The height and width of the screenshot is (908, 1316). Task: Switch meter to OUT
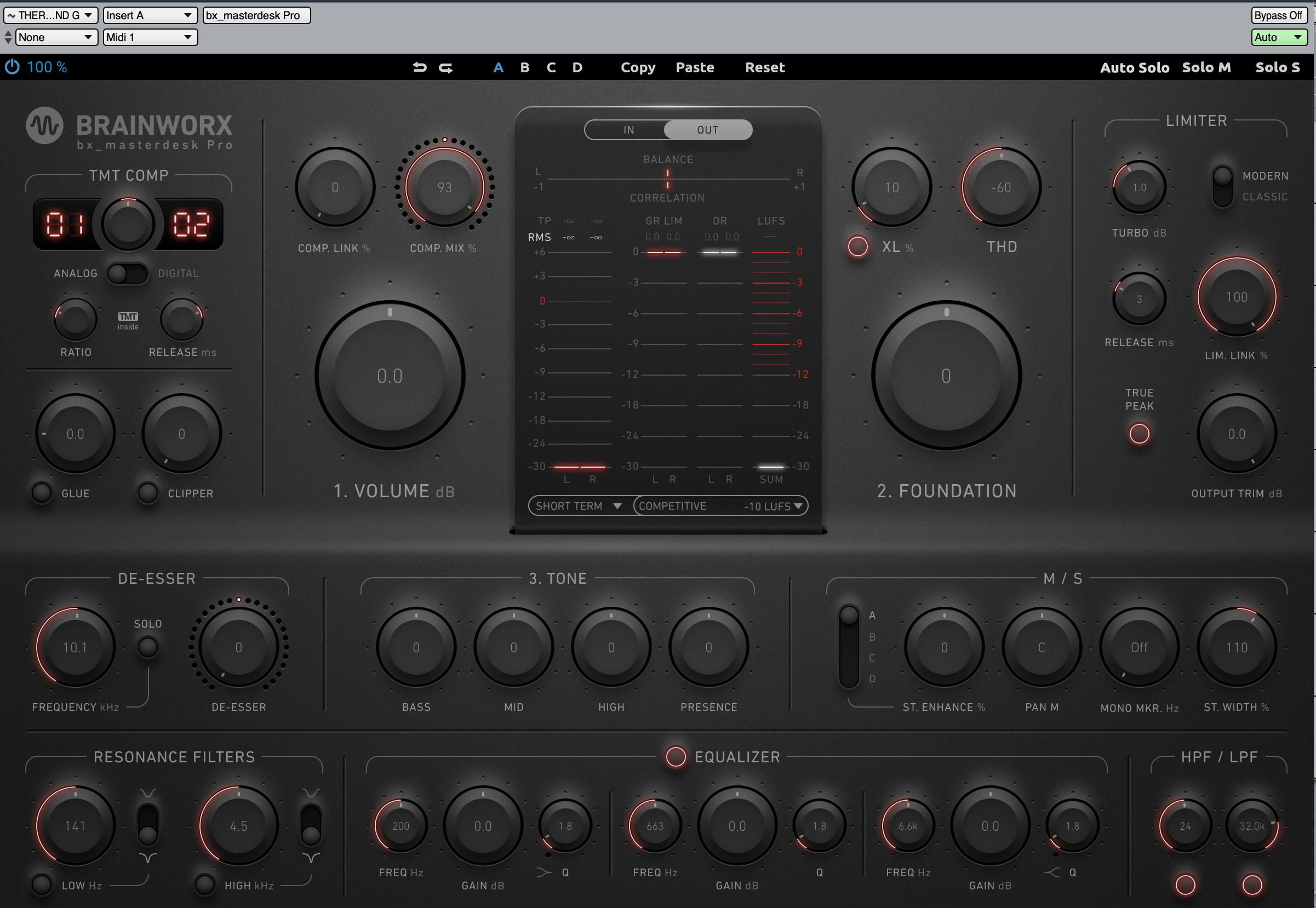click(x=707, y=130)
